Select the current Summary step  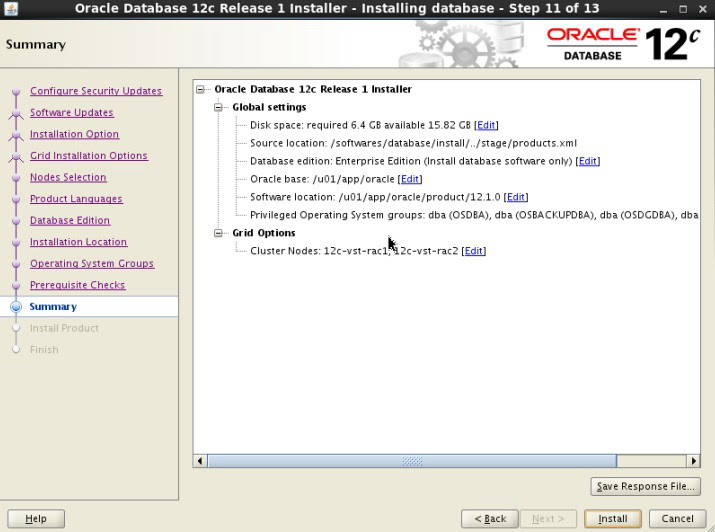click(x=53, y=307)
